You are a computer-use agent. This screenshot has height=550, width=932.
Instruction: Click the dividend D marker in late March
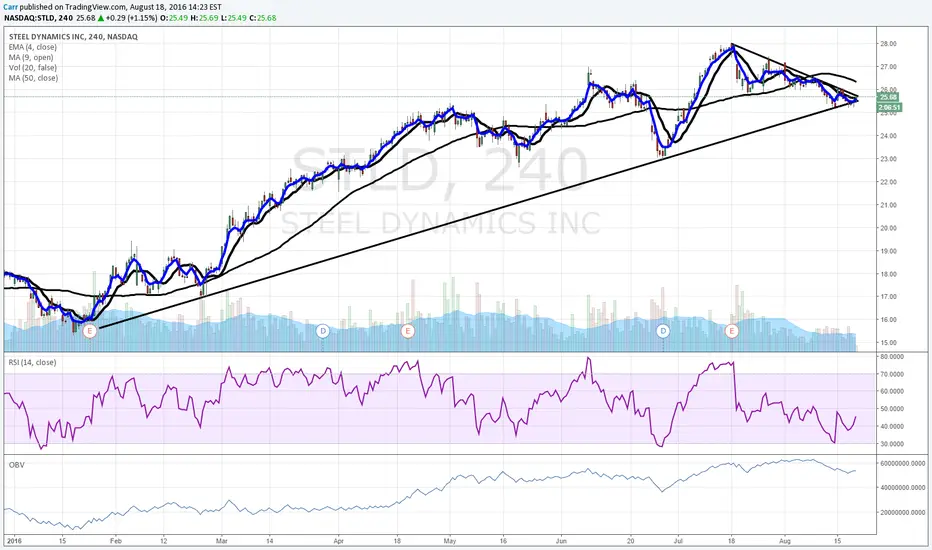[323, 331]
